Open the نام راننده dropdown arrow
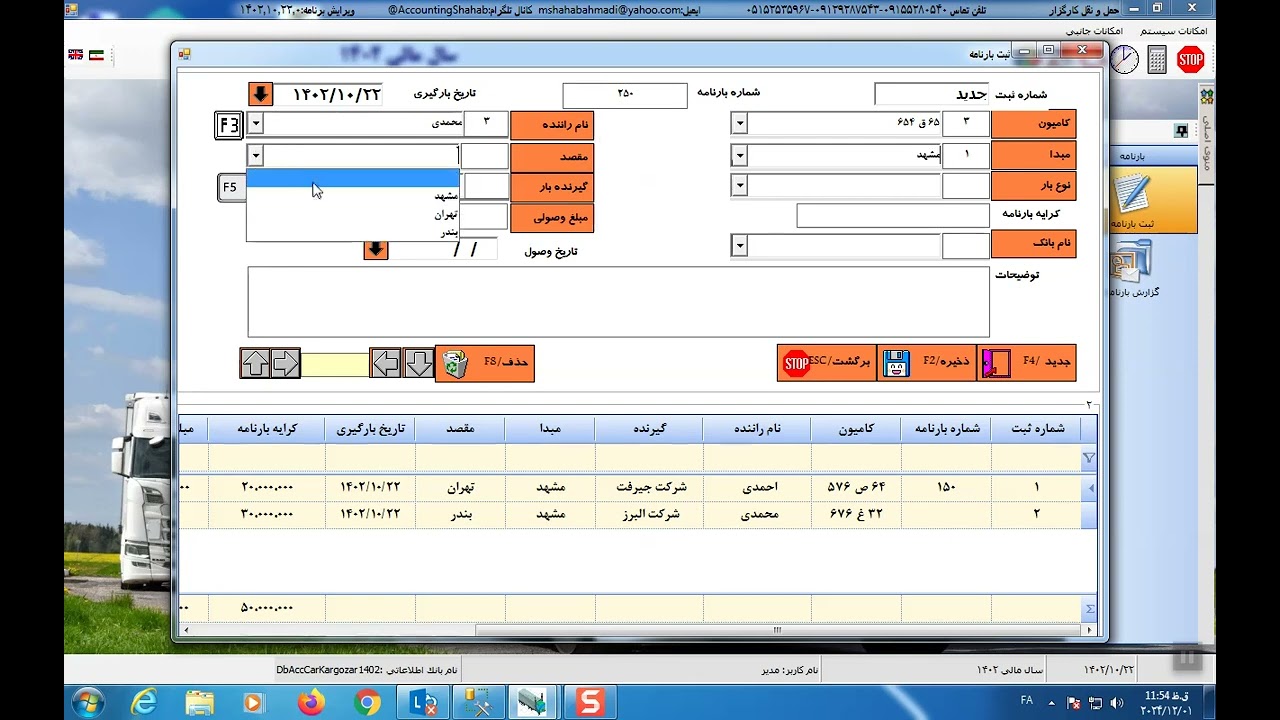The width and height of the screenshot is (1280, 720). pyautogui.click(x=255, y=124)
